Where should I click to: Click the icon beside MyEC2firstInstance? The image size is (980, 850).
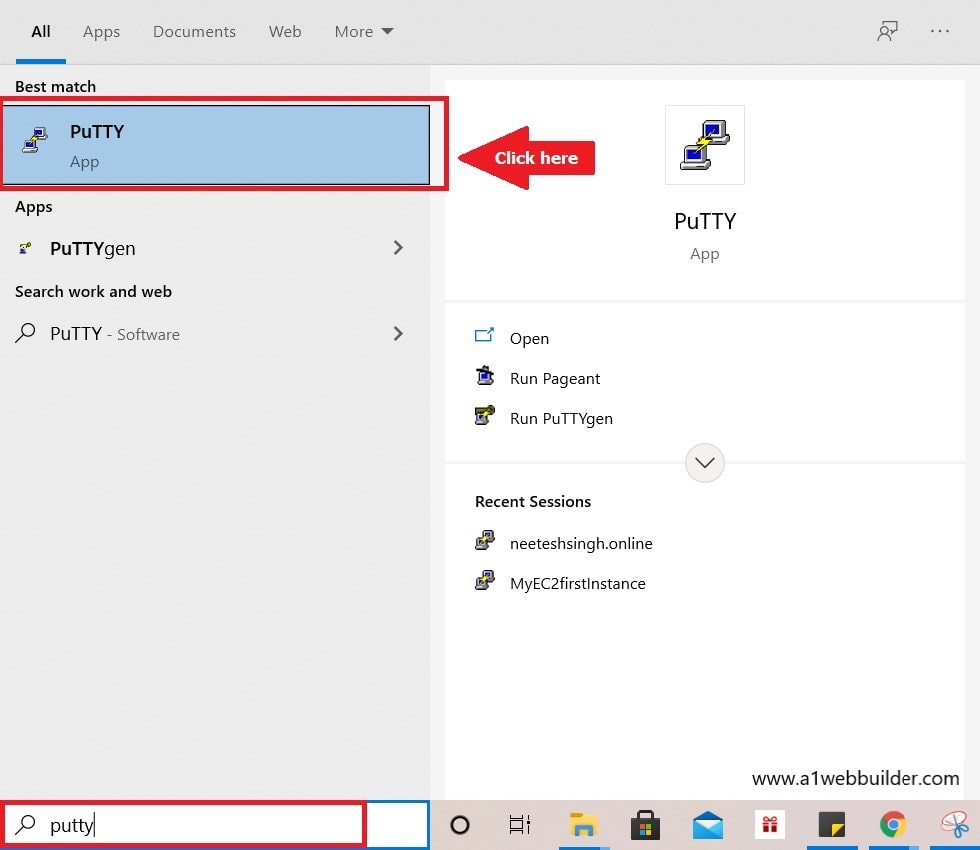click(485, 580)
